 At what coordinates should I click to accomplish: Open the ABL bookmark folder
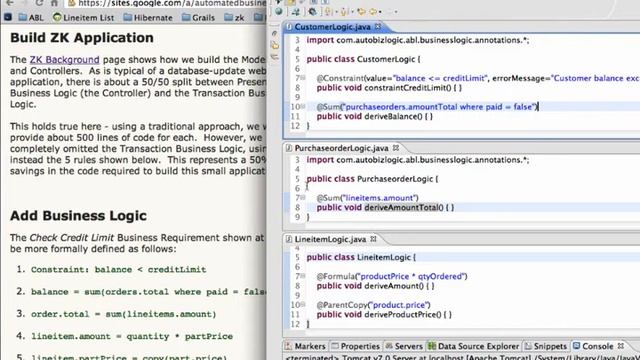pyautogui.click(x=31, y=18)
